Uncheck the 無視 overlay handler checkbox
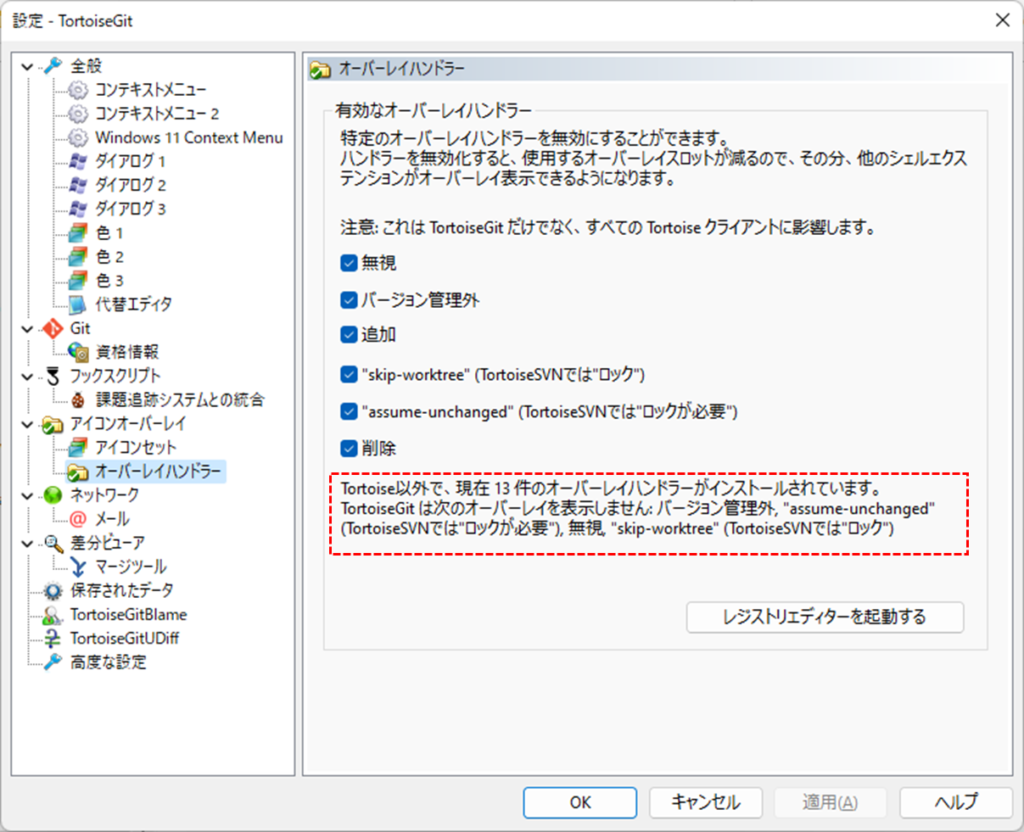 [x=349, y=263]
